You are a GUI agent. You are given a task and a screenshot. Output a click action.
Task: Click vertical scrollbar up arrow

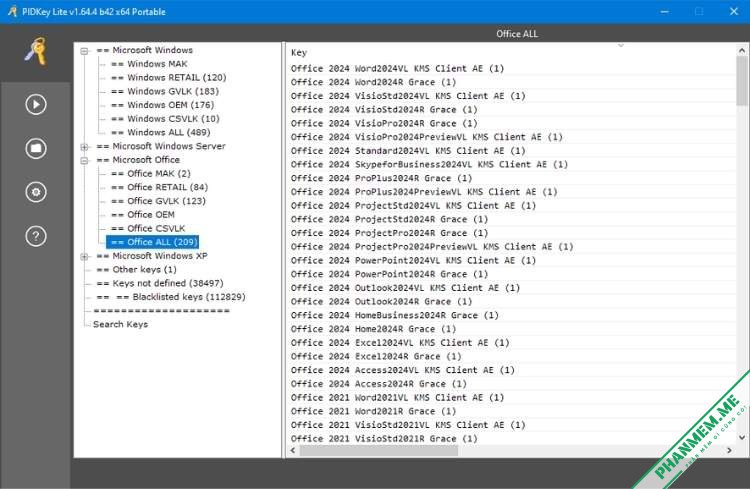click(742, 50)
